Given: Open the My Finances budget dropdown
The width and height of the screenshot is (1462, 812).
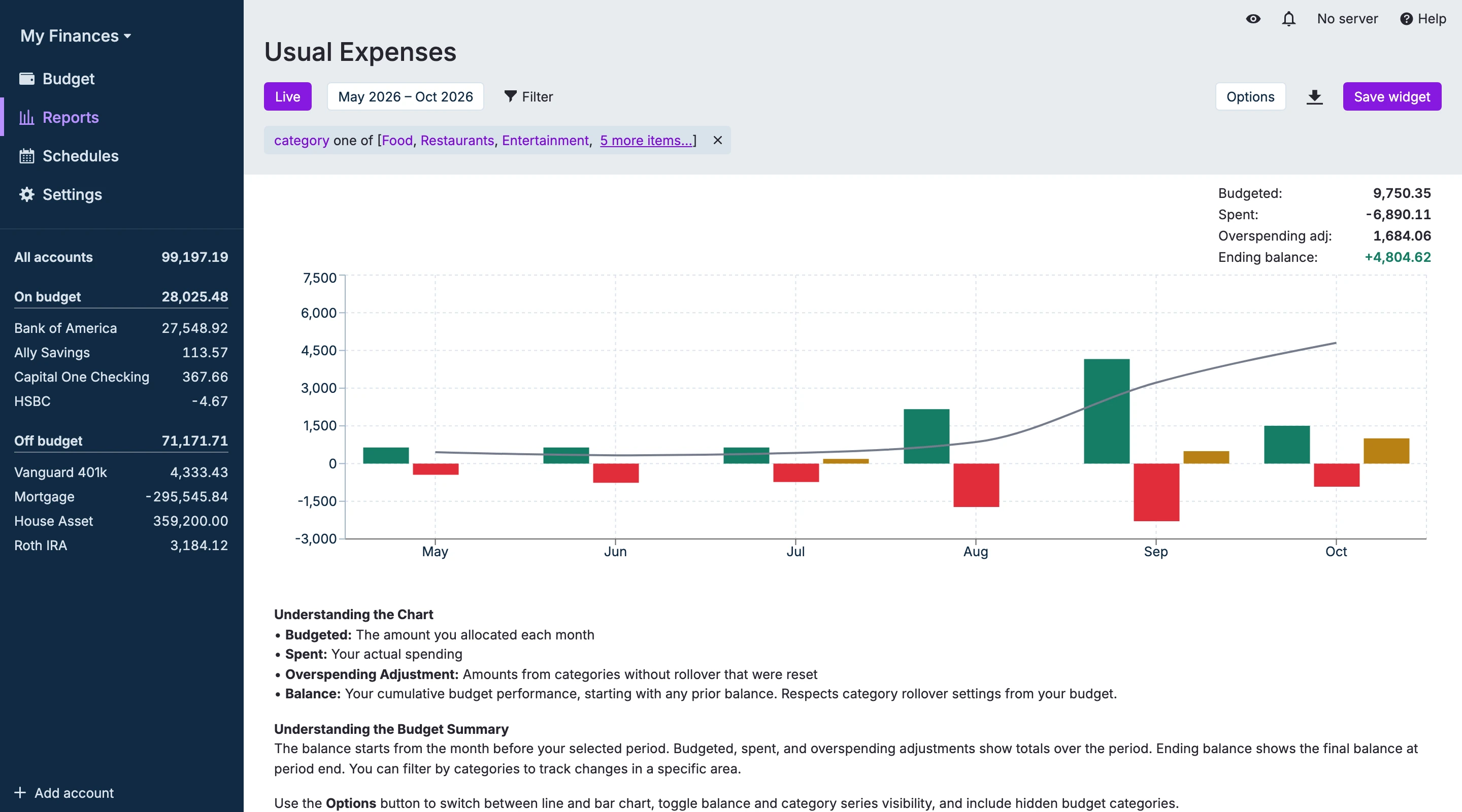Looking at the screenshot, I should point(76,36).
